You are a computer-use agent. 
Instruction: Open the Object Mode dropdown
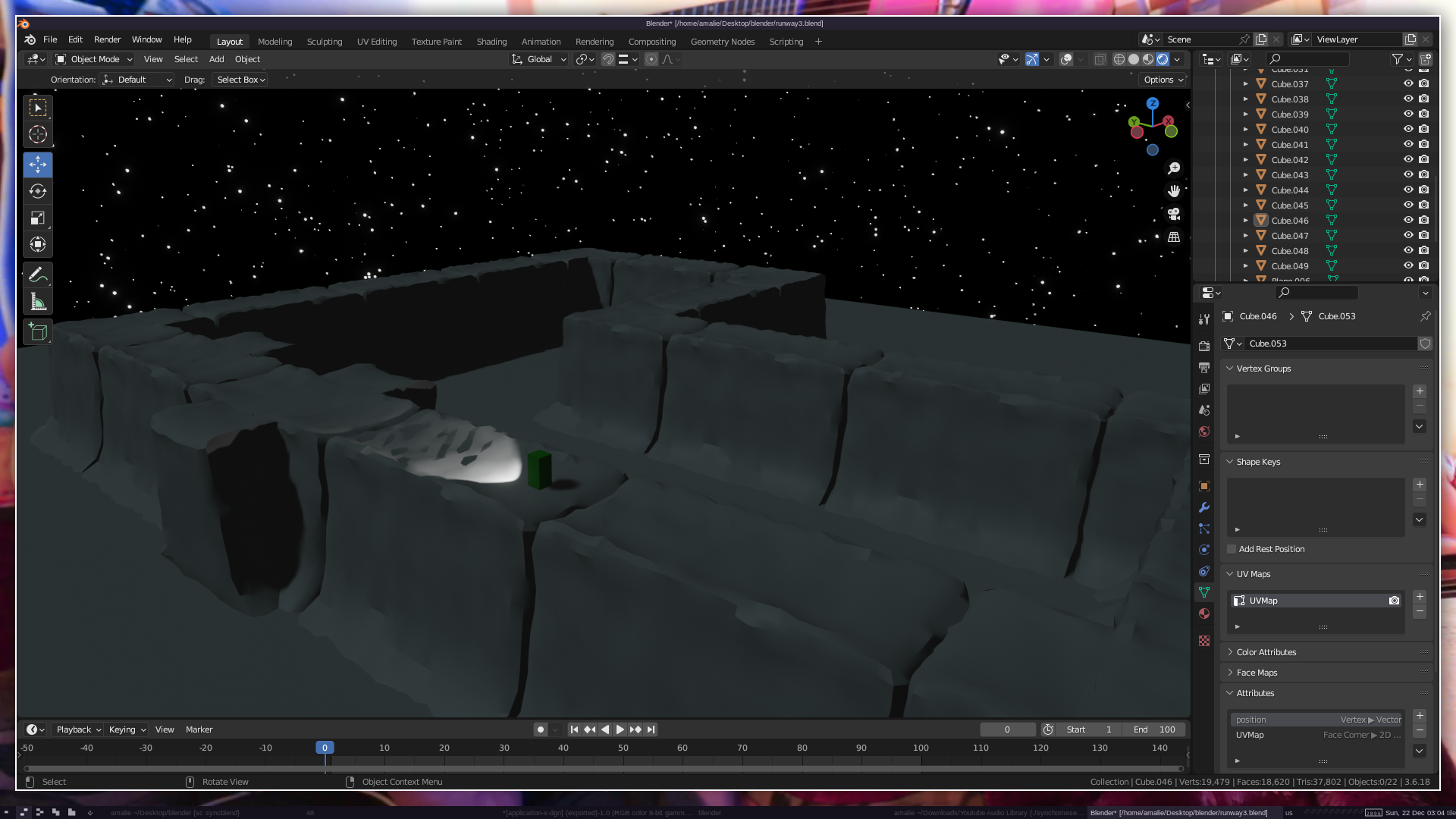tap(95, 59)
